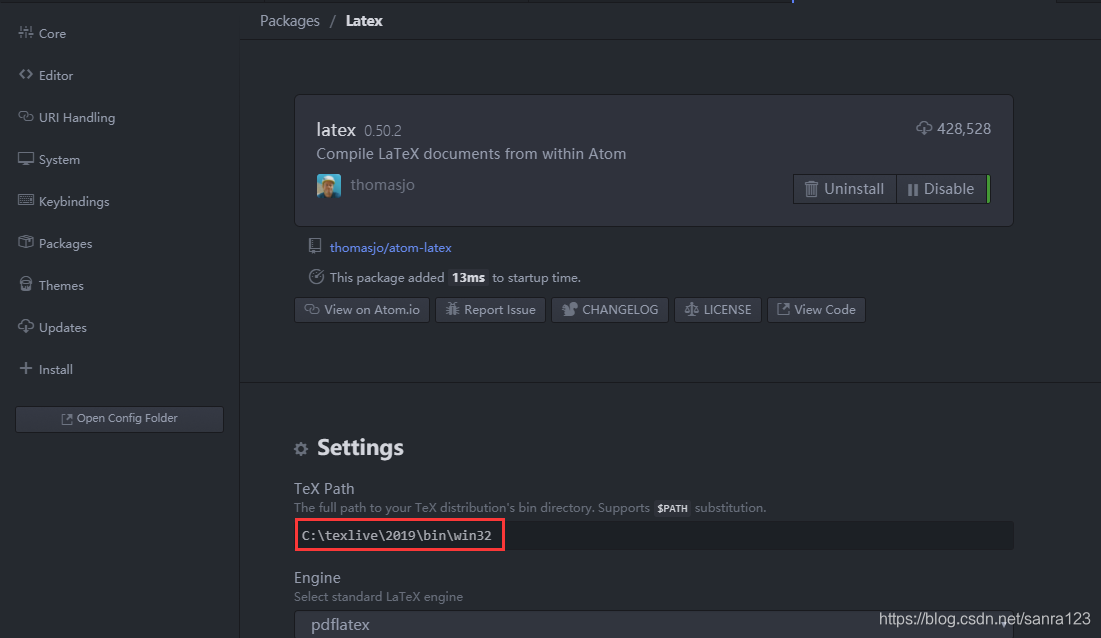Screen dimensions: 1101x638
Task: Click the Open Config Folder button
Action: point(119,419)
